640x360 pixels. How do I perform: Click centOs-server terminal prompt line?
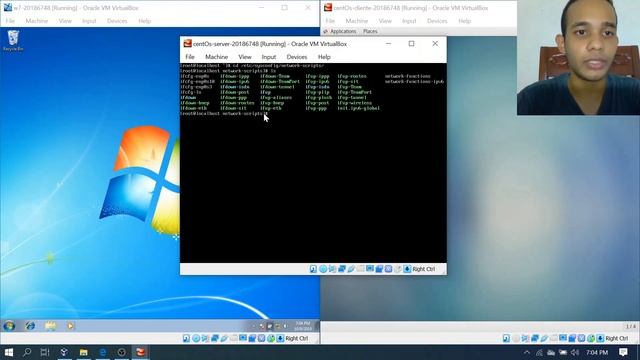coord(224,113)
